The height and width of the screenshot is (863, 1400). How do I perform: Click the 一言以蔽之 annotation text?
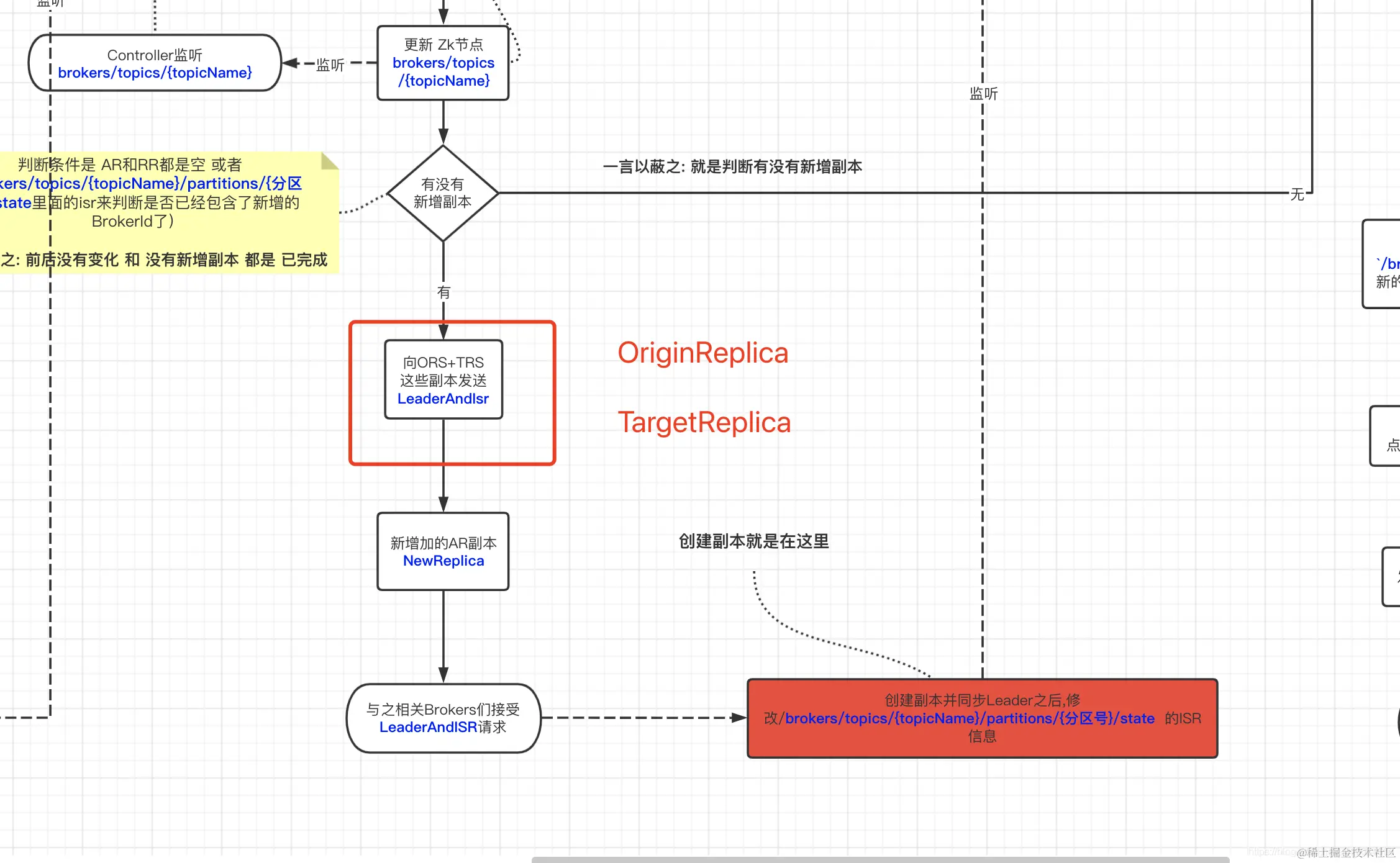click(734, 167)
